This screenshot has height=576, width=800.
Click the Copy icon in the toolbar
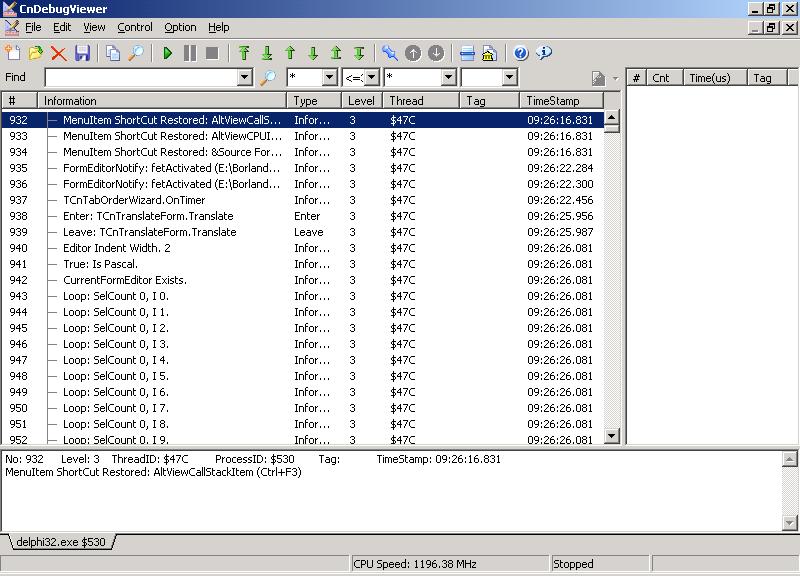pos(113,53)
